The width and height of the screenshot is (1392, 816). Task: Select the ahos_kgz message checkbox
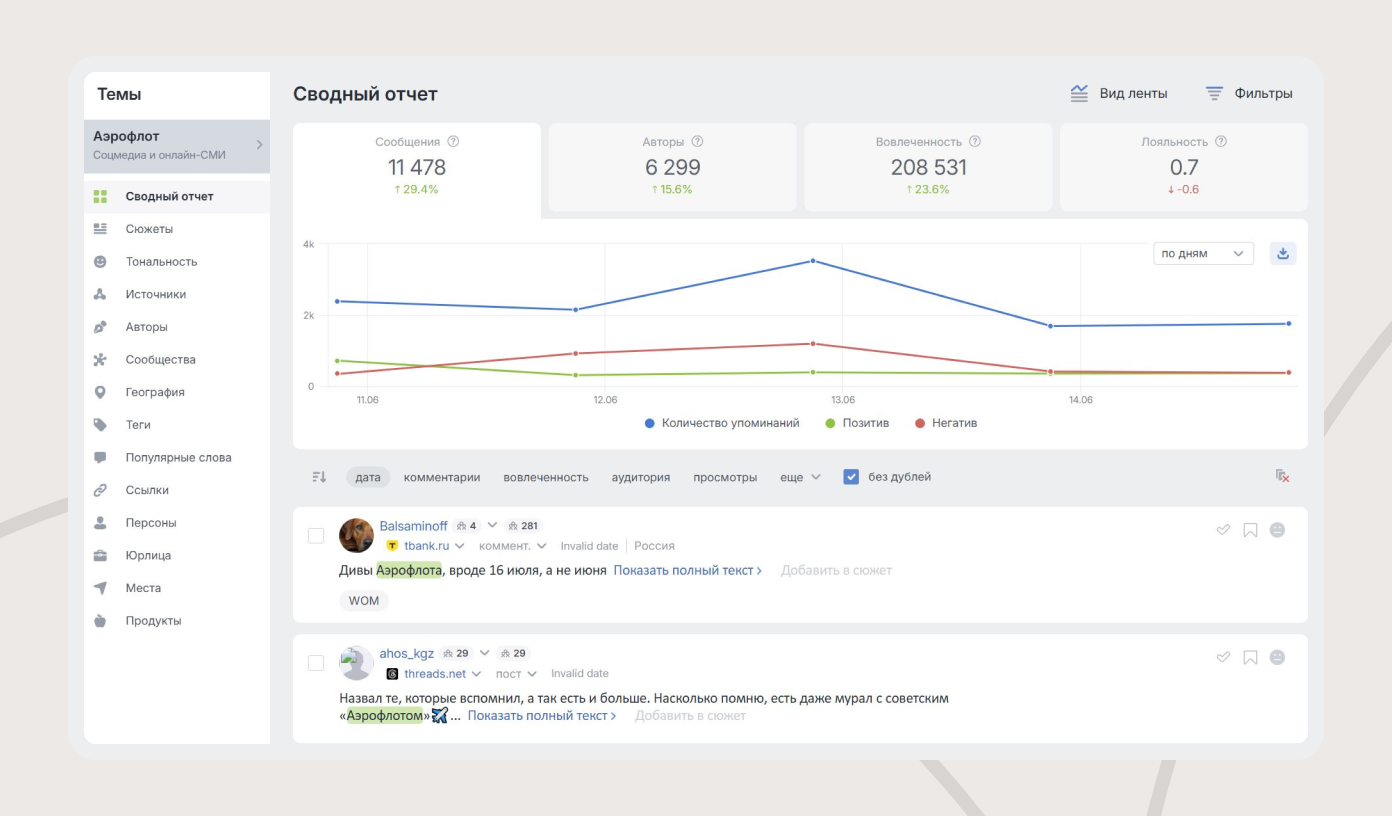(316, 663)
